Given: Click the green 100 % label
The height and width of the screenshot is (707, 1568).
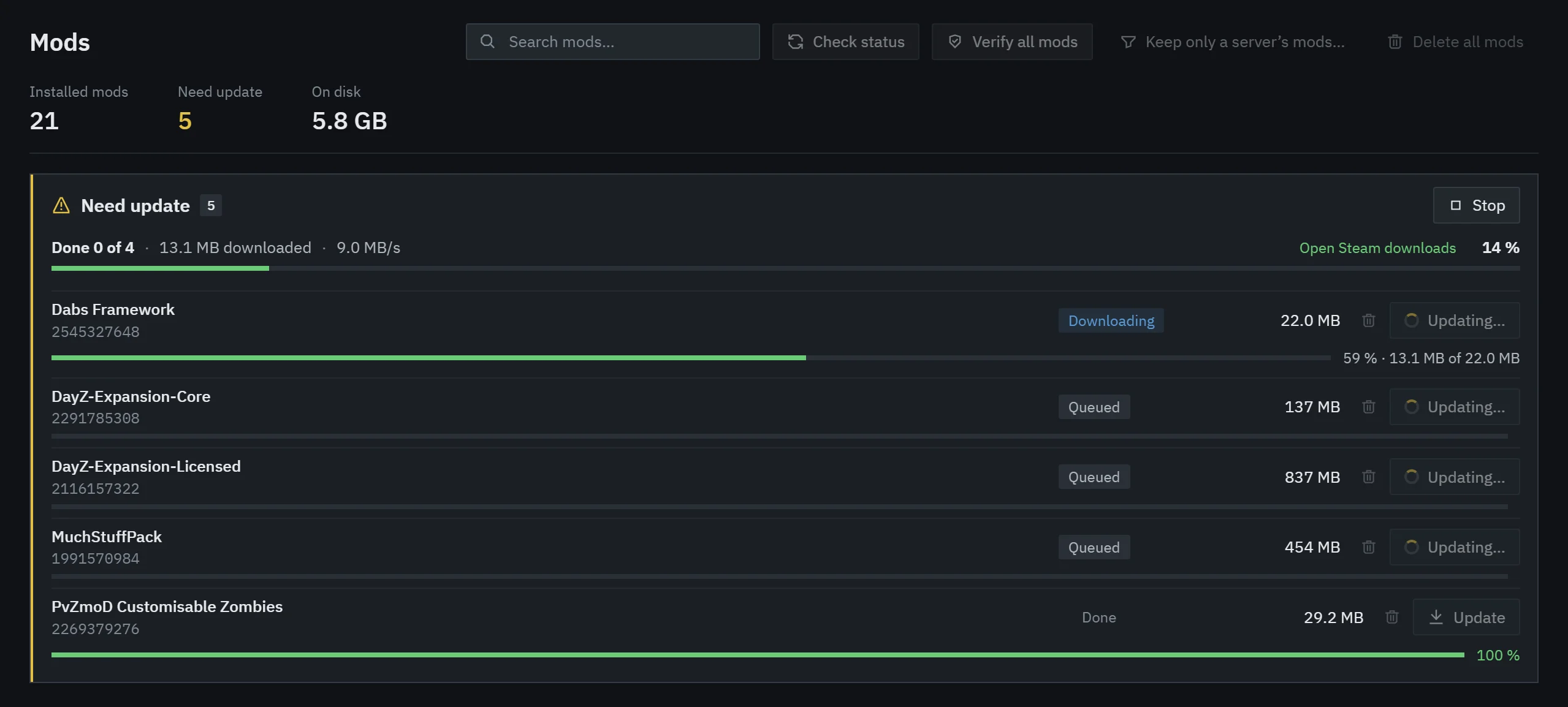Looking at the screenshot, I should click(1498, 655).
